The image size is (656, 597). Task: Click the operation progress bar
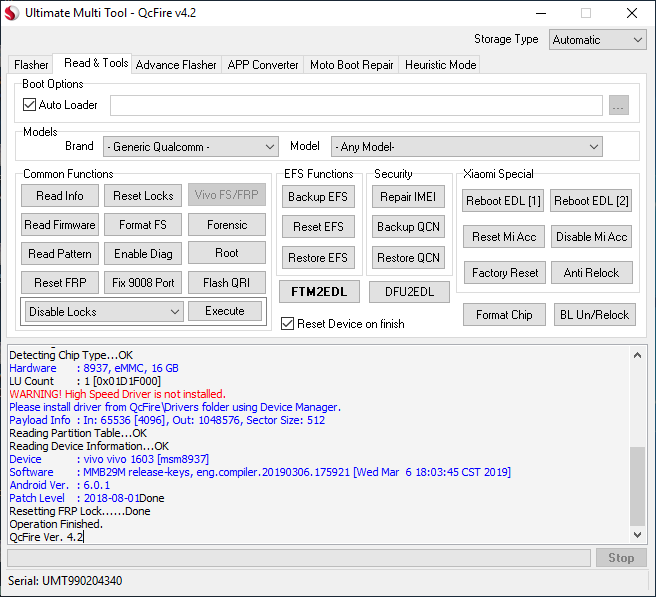tap(299, 558)
